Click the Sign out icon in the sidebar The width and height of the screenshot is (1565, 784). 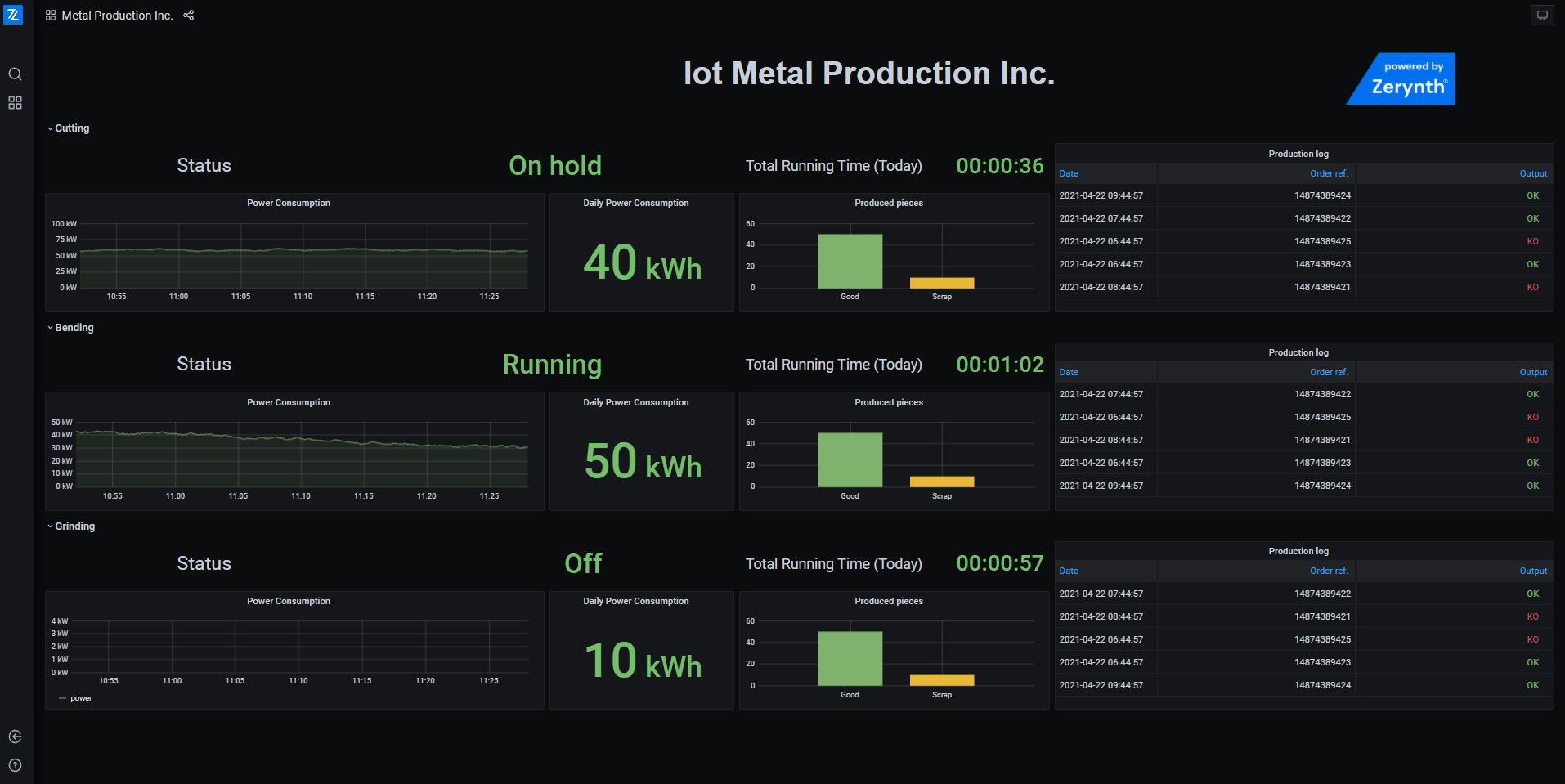tap(15, 736)
